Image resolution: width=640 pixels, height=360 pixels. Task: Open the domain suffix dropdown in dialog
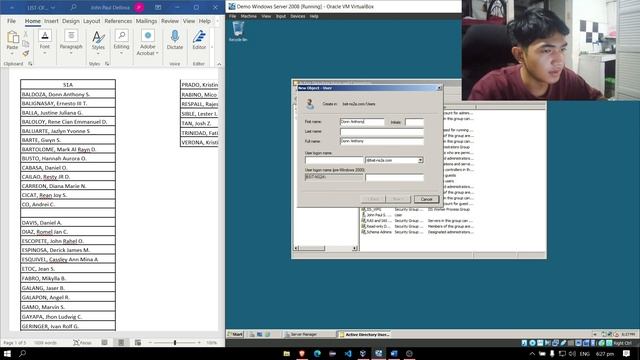[420, 160]
